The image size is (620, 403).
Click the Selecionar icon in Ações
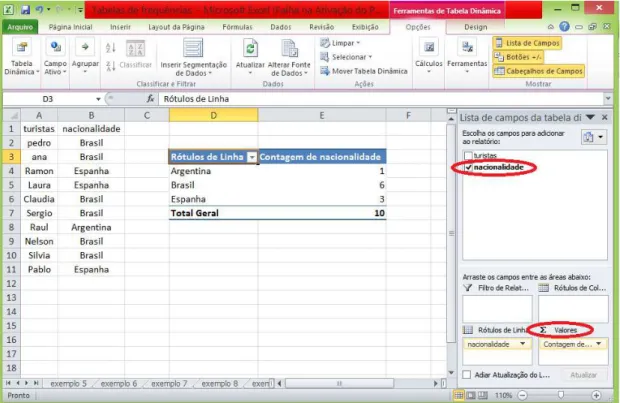[x=325, y=57]
